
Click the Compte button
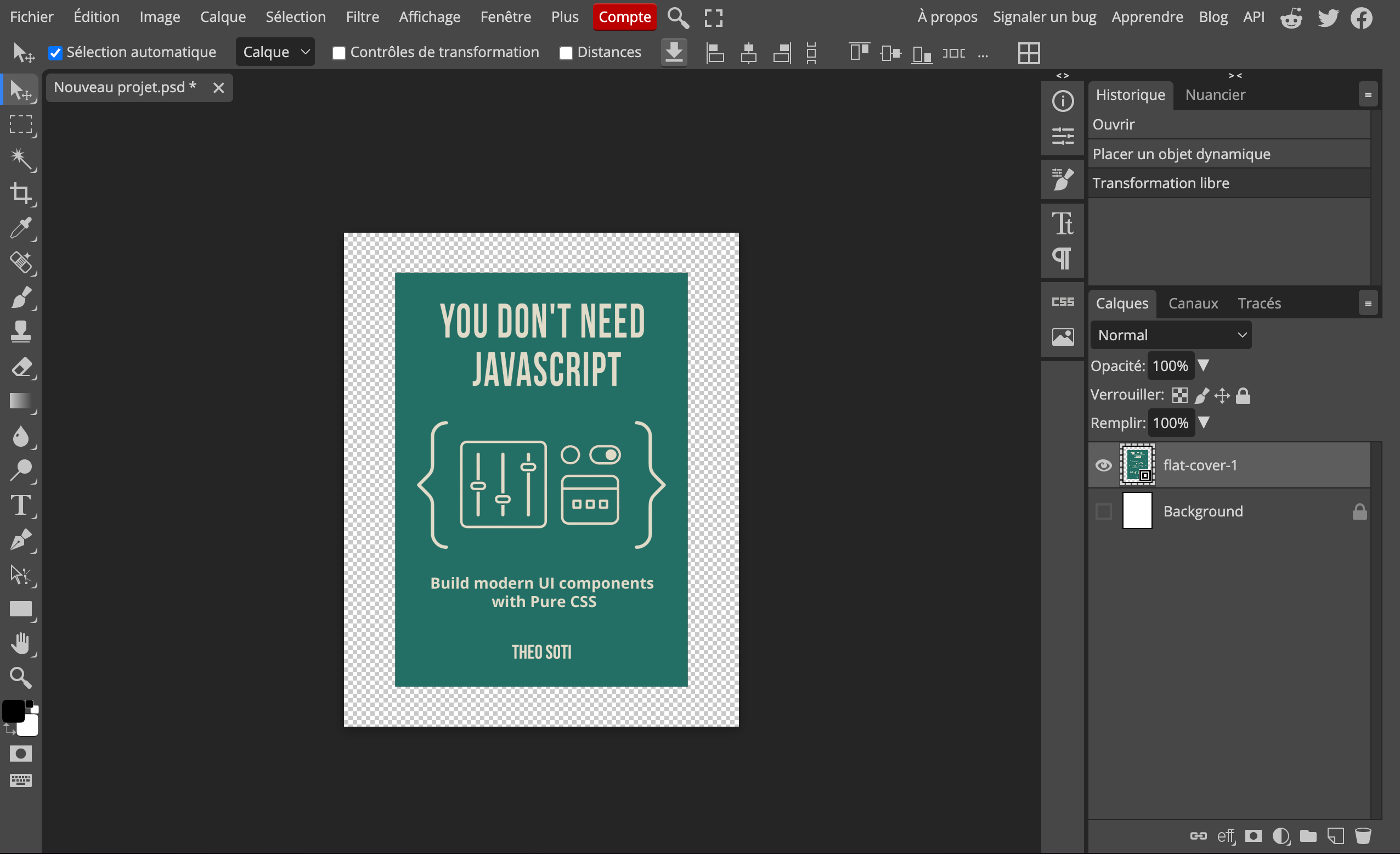tap(624, 17)
